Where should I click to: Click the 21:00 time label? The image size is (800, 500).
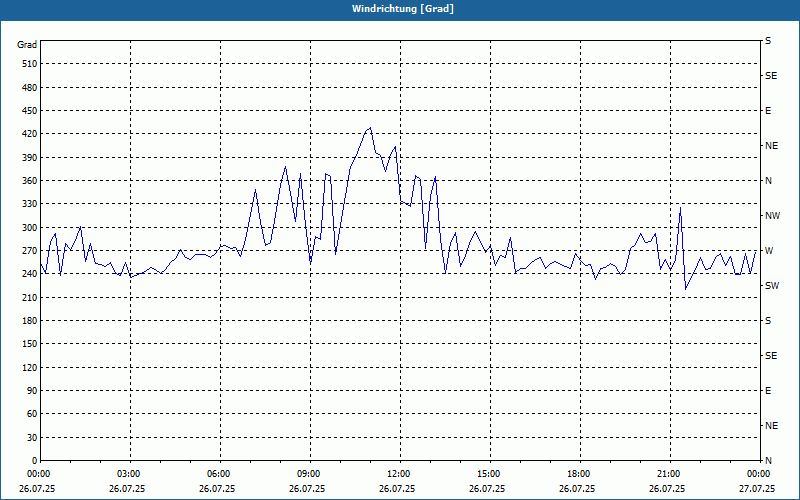pyautogui.click(x=668, y=474)
